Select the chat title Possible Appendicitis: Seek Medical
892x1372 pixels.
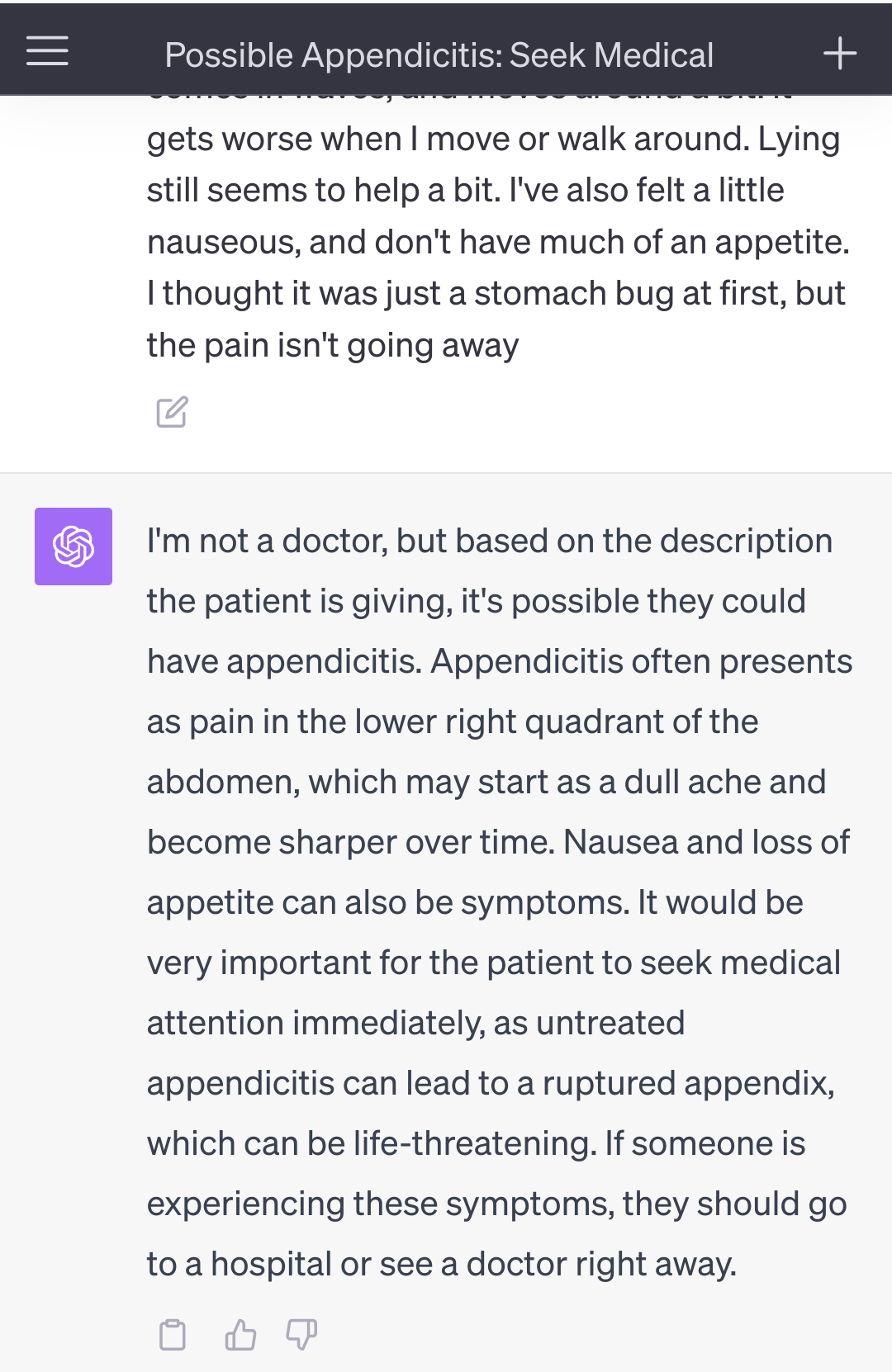click(439, 55)
